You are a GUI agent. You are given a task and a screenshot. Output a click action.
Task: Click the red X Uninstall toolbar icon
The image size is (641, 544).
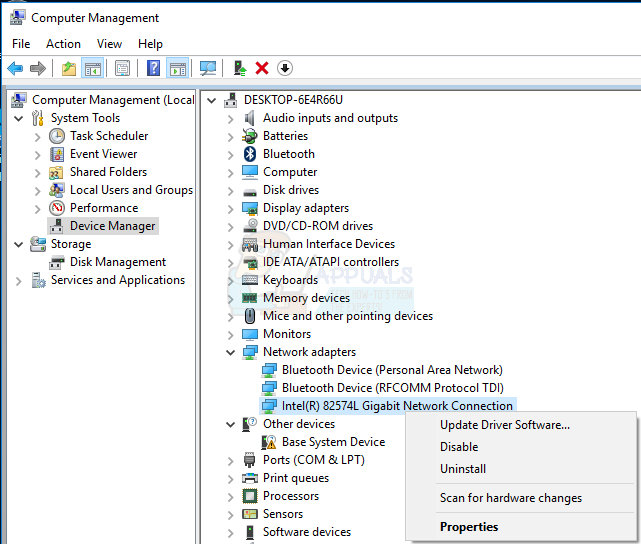point(262,68)
